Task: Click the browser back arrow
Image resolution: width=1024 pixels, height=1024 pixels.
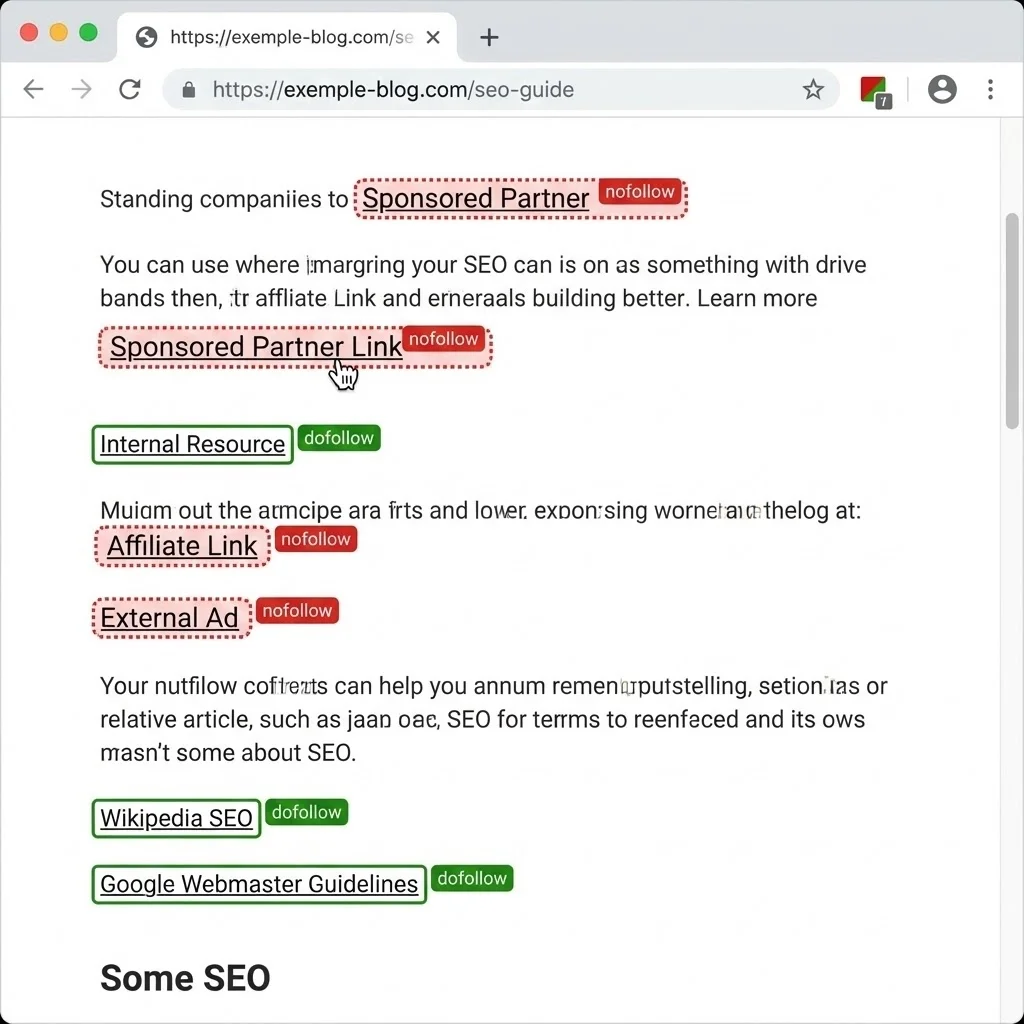Action: (33, 89)
